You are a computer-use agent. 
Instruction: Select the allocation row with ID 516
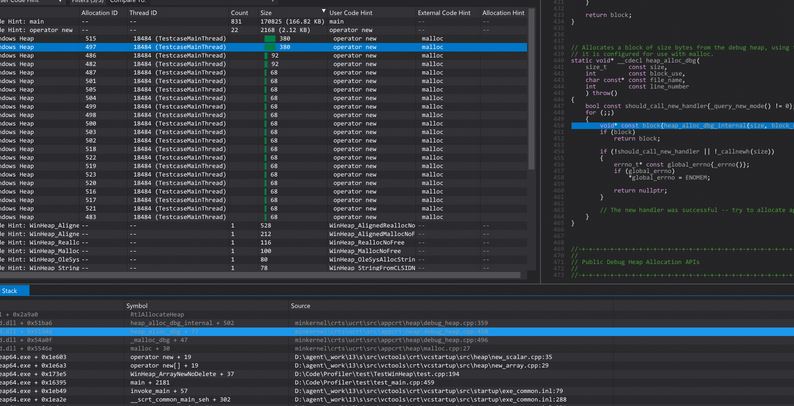click(263, 191)
